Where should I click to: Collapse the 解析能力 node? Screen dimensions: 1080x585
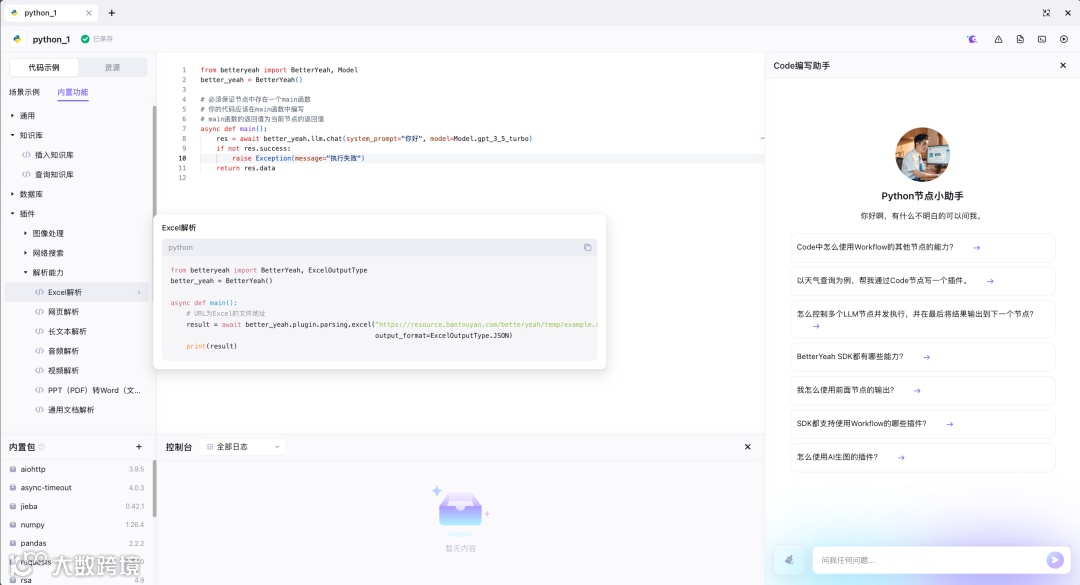[25, 273]
